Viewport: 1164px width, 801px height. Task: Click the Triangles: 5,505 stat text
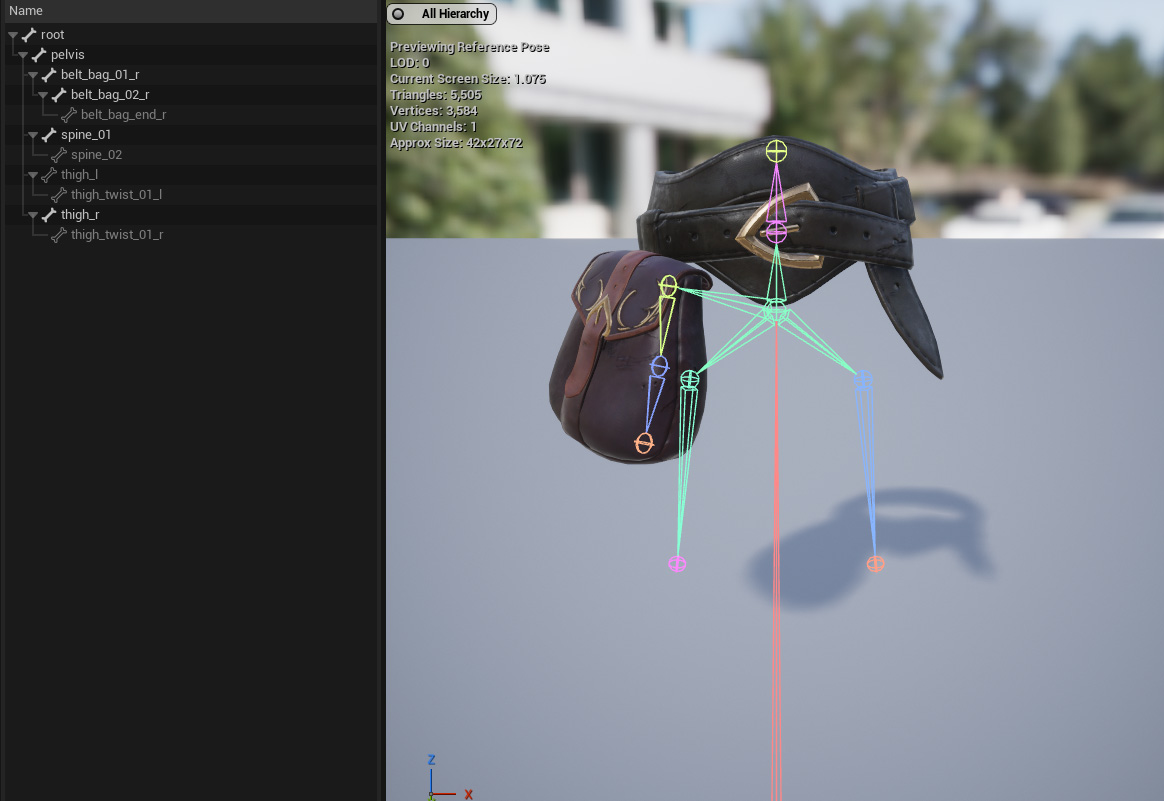coord(436,95)
